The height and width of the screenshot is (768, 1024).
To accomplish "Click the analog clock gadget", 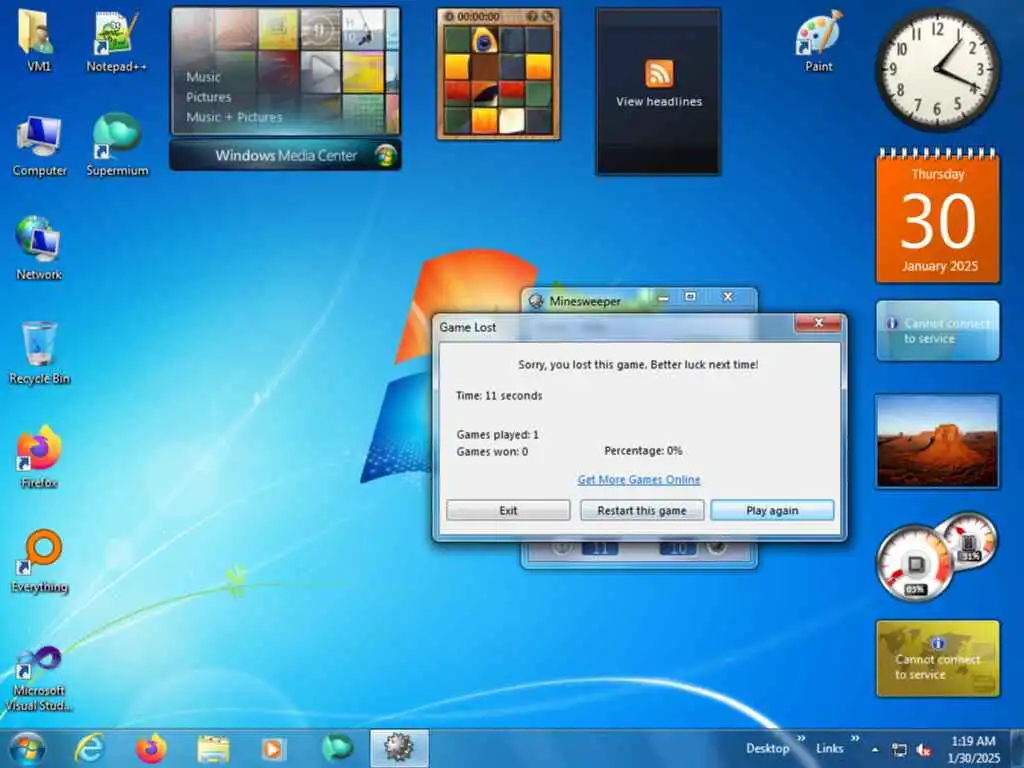I will pos(937,68).
